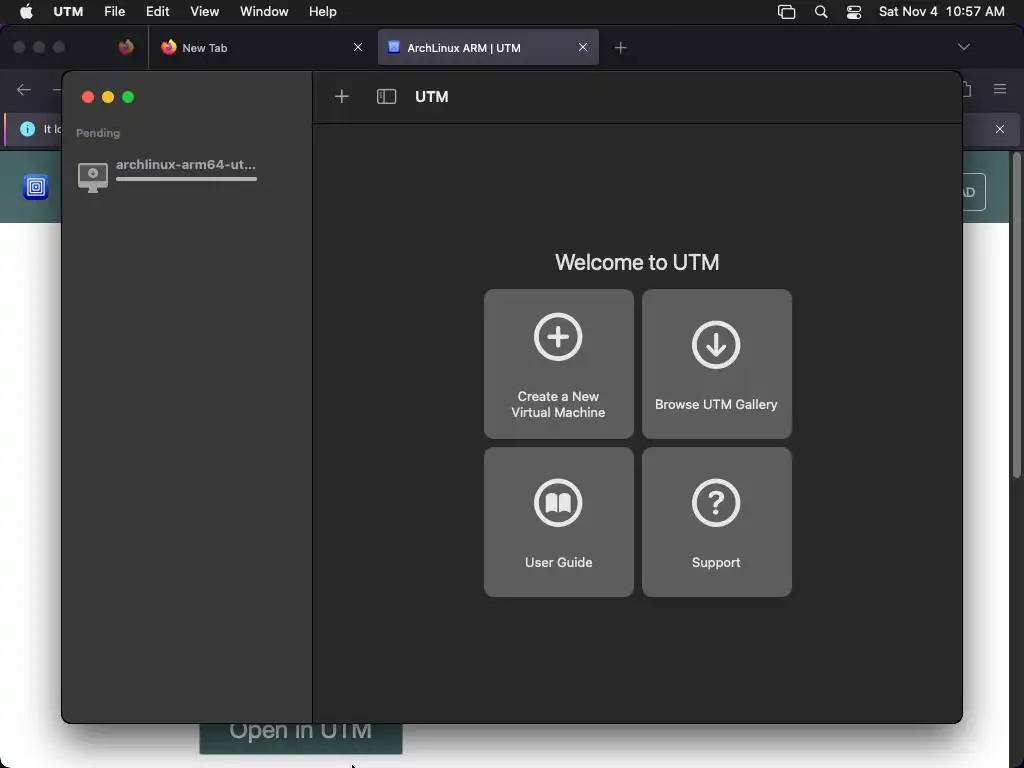Open the Edit menu

pyautogui.click(x=157, y=12)
